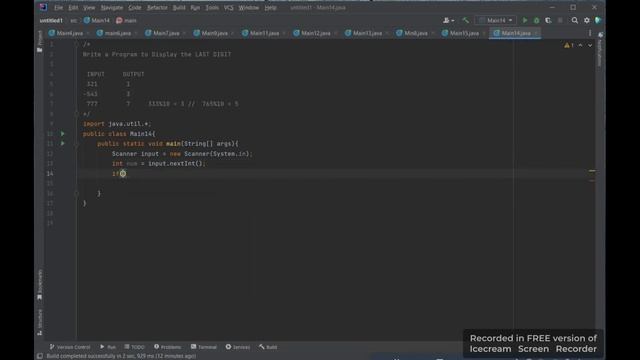Screen dimensions: 640x360
Task: Open the Services tool window
Action: 238,347
